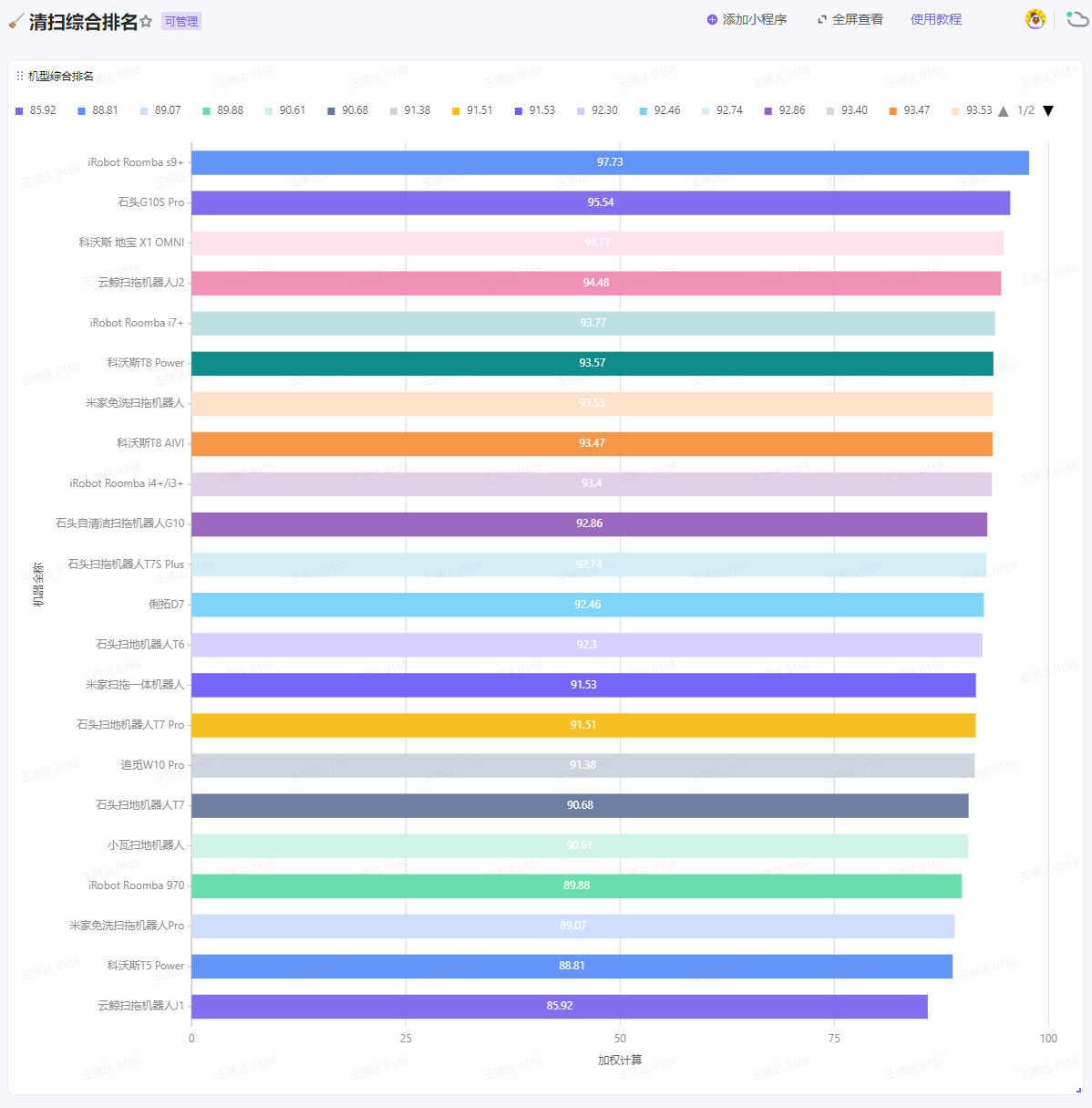The image size is (1092, 1108).
Task: Click the 加权计算 x-axis title
Action: pyautogui.click(x=620, y=1060)
